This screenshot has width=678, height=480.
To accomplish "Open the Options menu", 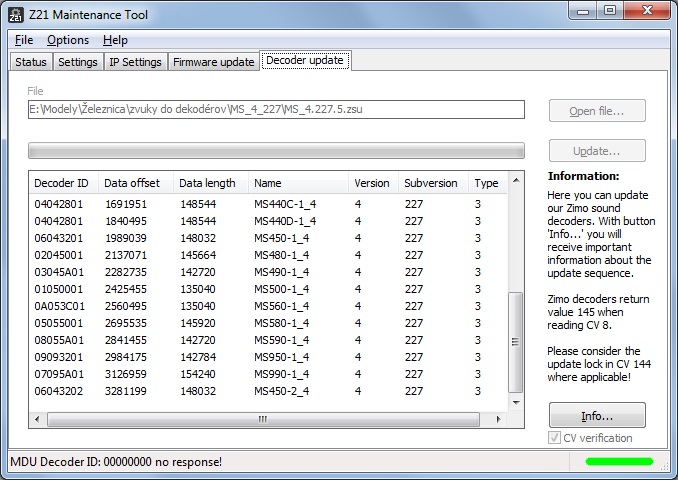I will click(x=68, y=40).
